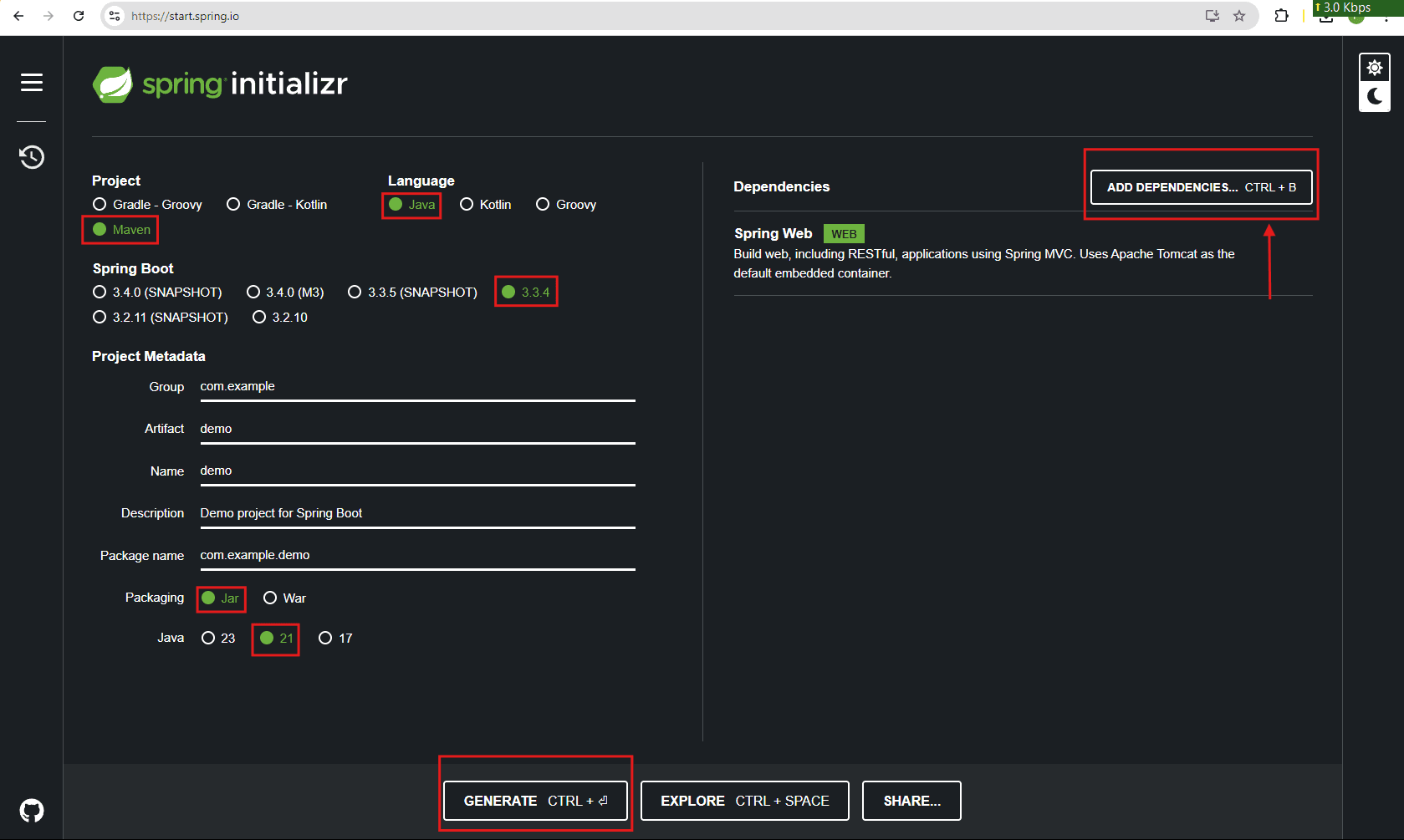Go back with browser back arrow
The width and height of the screenshot is (1404, 840).
18,16
